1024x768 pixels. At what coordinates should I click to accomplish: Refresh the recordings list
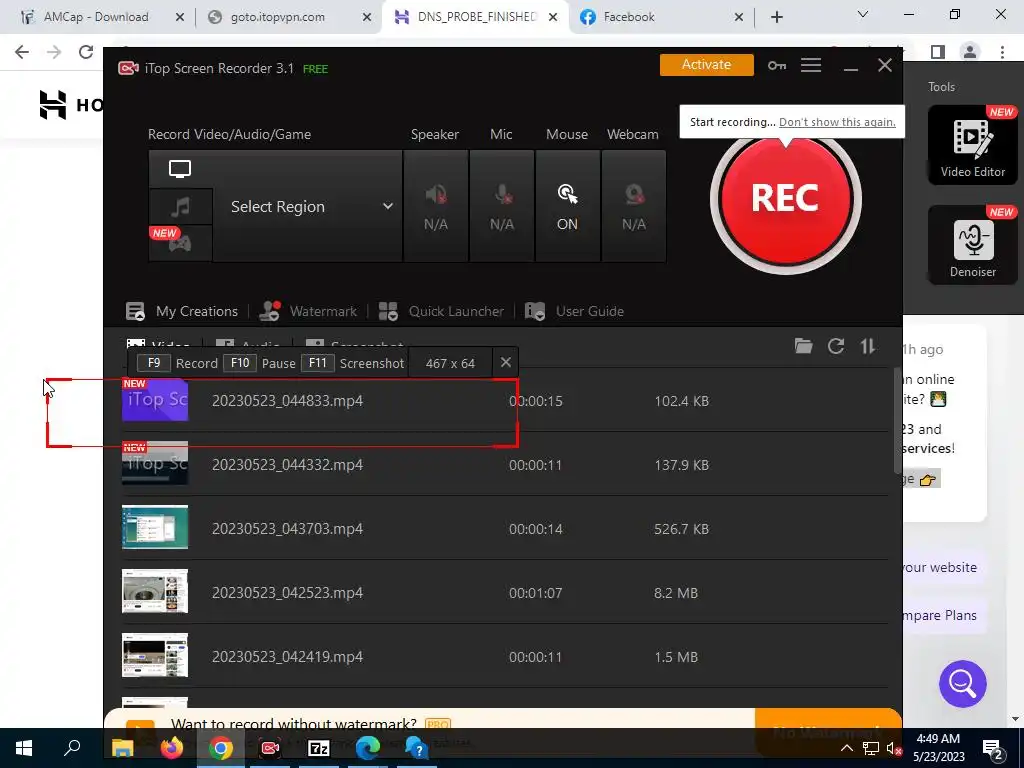point(836,346)
